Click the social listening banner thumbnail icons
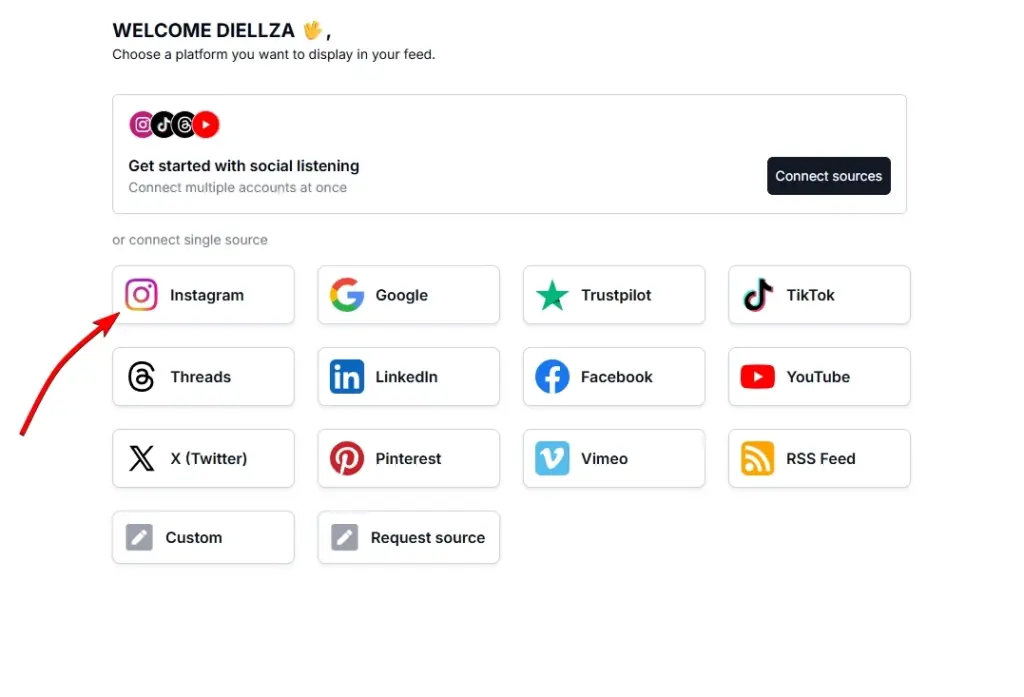1024x697 pixels. (x=173, y=124)
